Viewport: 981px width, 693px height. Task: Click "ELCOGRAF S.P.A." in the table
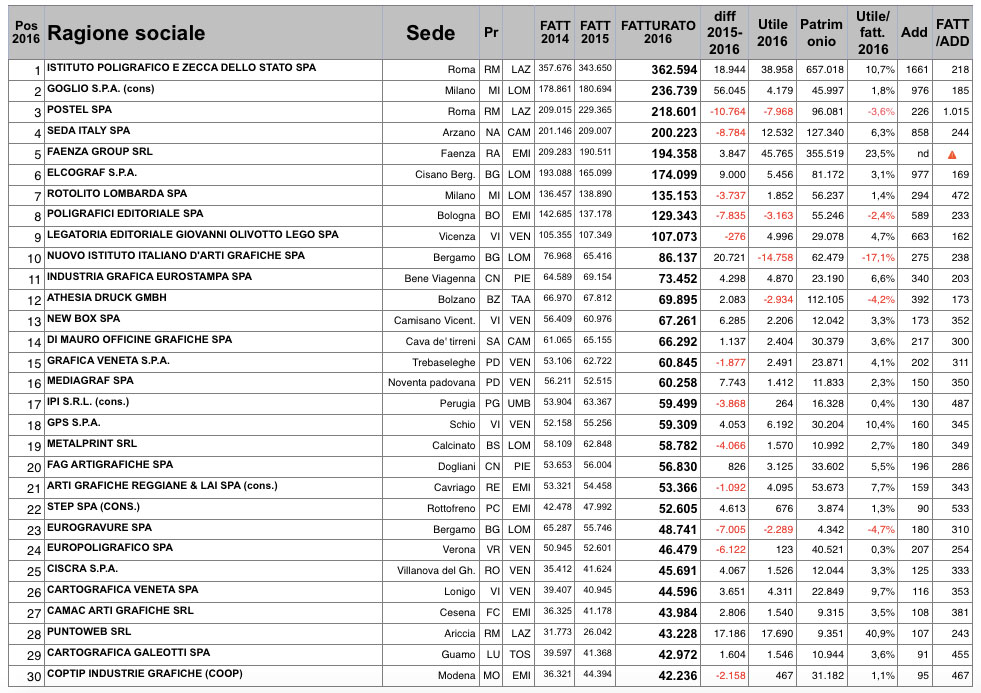click(x=92, y=173)
